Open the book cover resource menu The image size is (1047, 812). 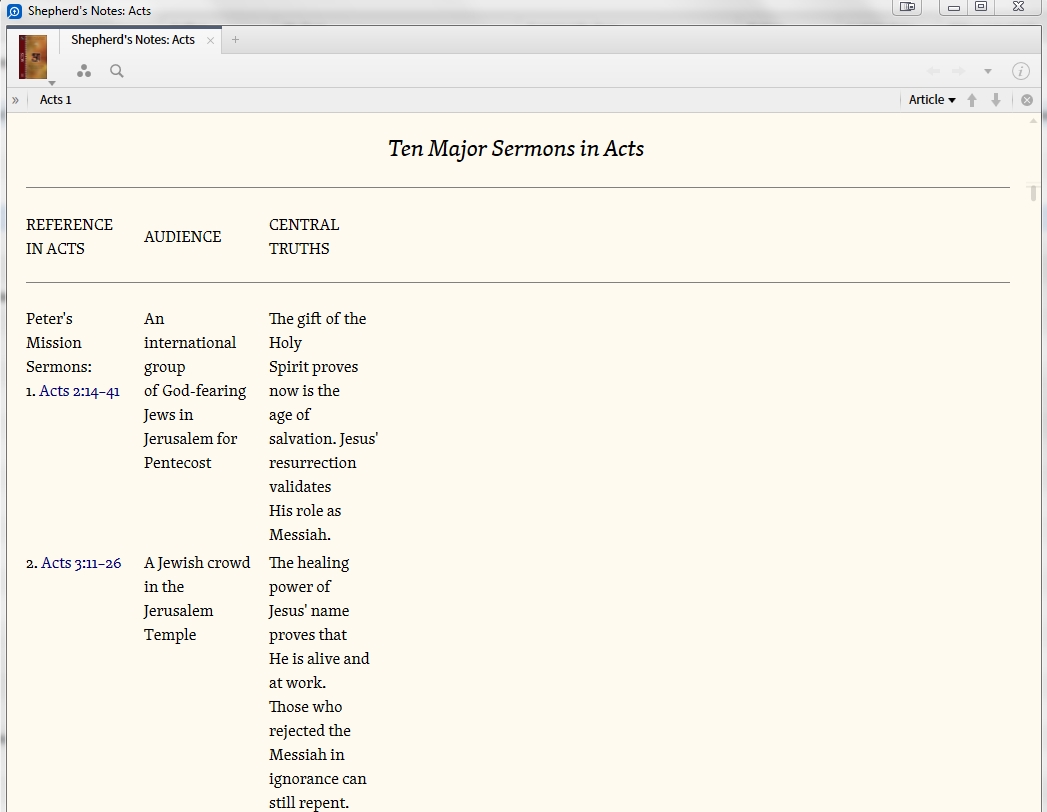coord(33,57)
